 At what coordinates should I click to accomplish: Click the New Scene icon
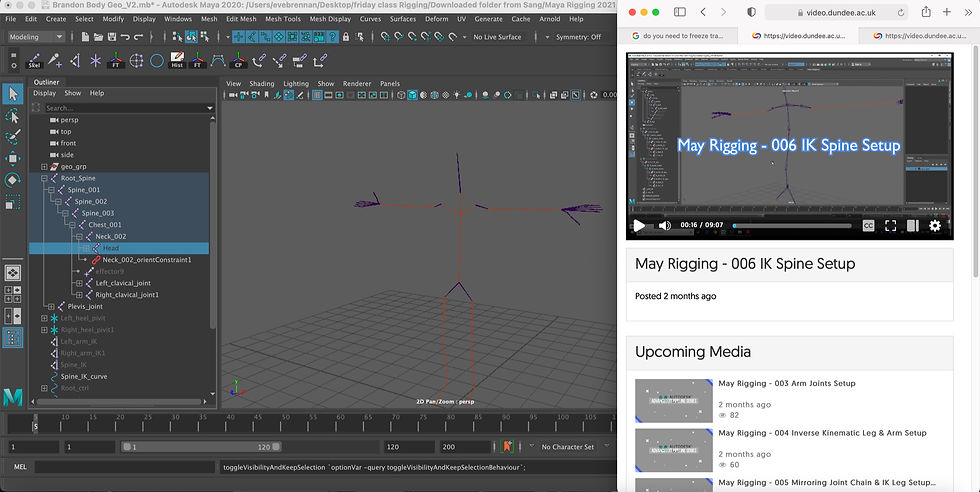click(85, 37)
